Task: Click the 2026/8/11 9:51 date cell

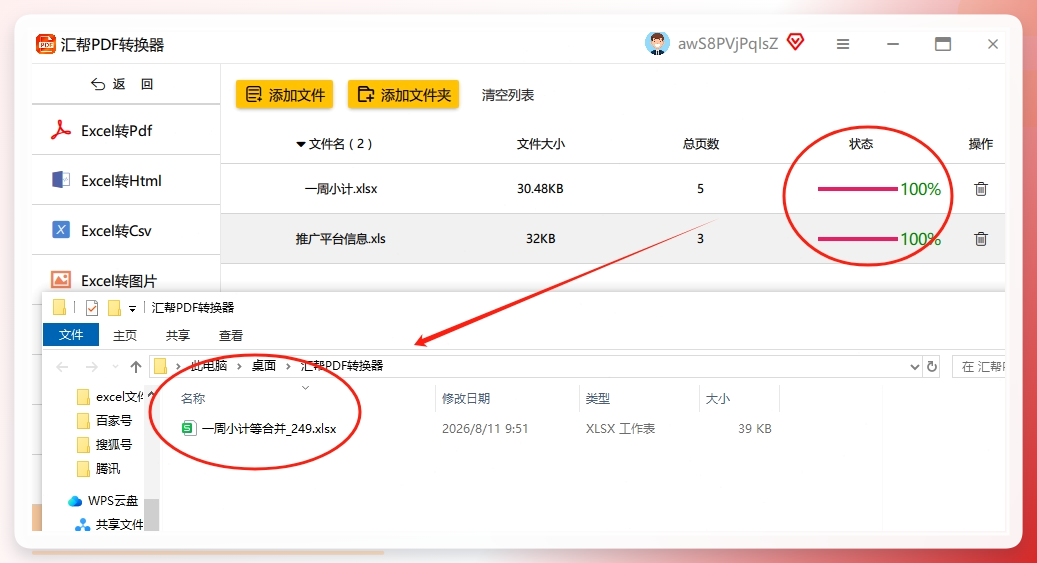Action: (485, 429)
